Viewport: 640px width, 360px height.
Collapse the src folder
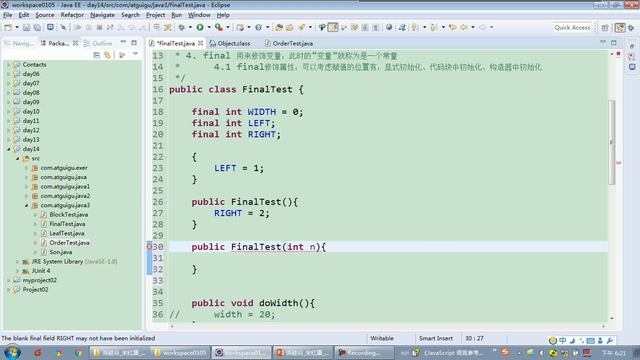[18, 158]
